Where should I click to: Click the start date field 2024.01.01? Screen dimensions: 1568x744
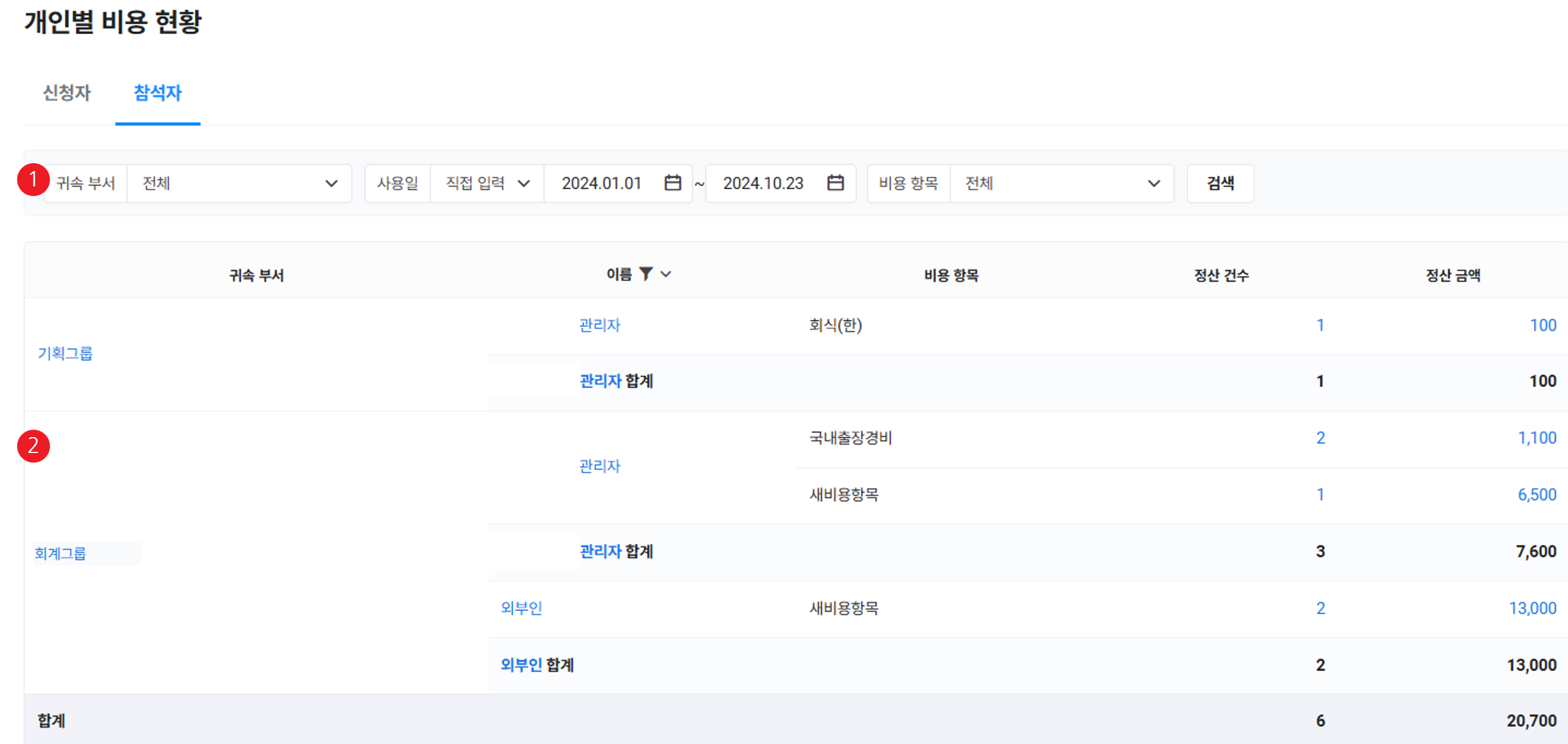602,183
